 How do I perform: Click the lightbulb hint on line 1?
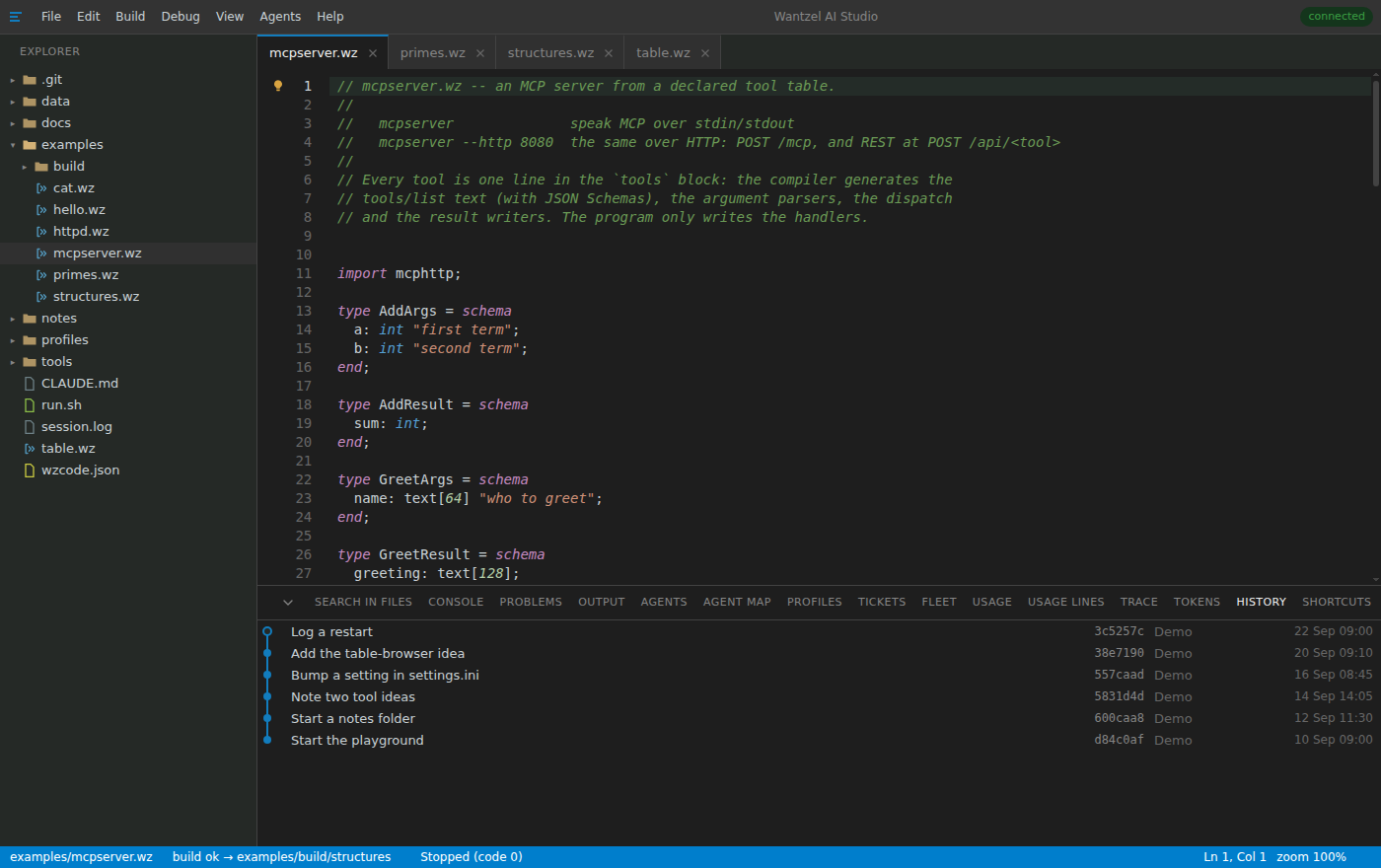pyautogui.click(x=278, y=86)
